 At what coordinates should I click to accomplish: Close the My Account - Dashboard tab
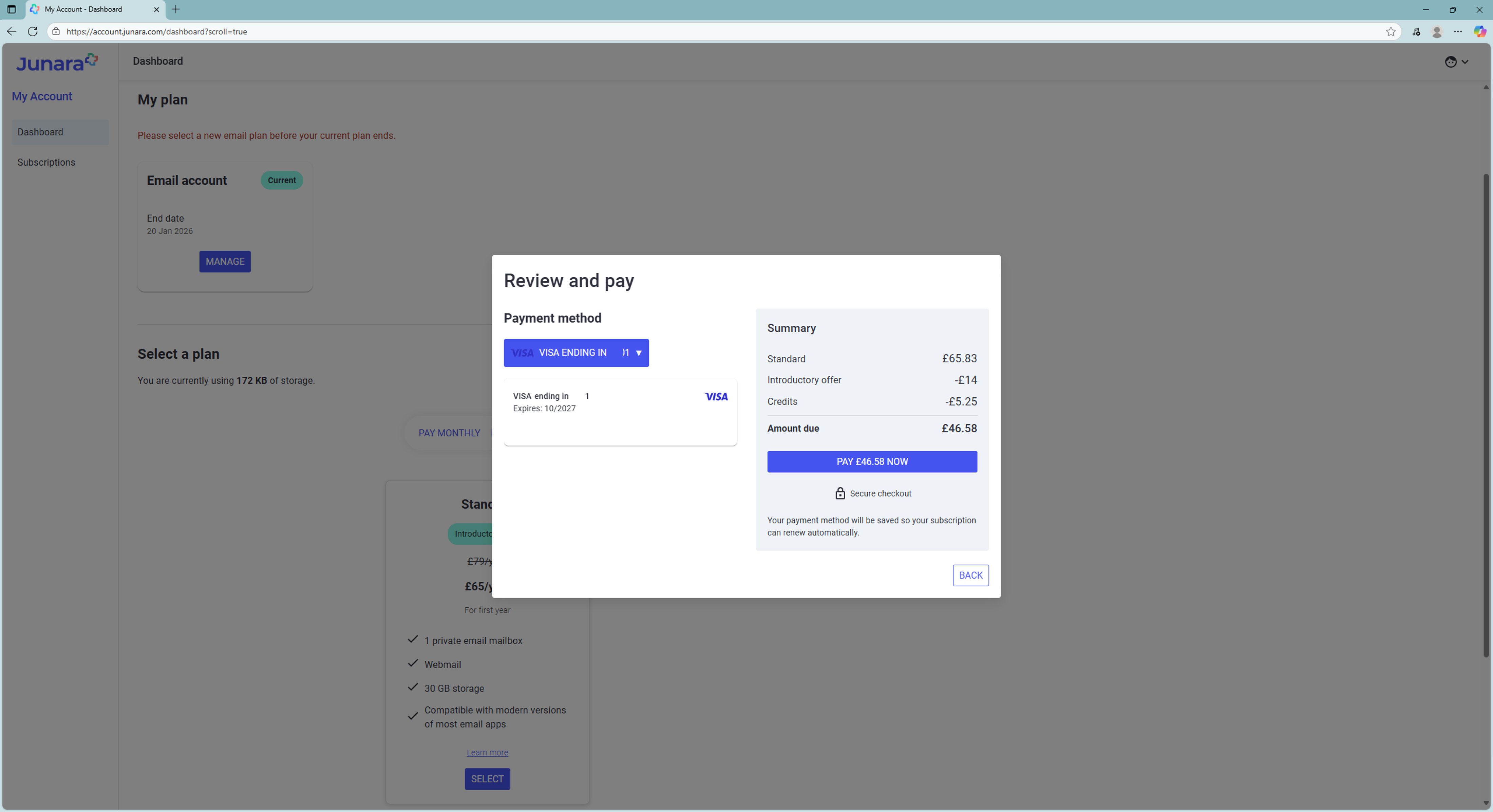[x=156, y=9]
